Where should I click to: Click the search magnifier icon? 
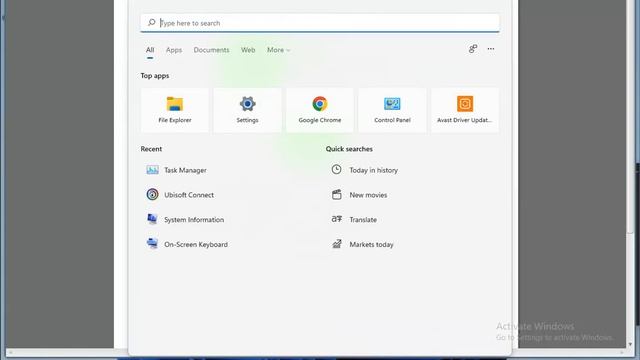(x=151, y=22)
